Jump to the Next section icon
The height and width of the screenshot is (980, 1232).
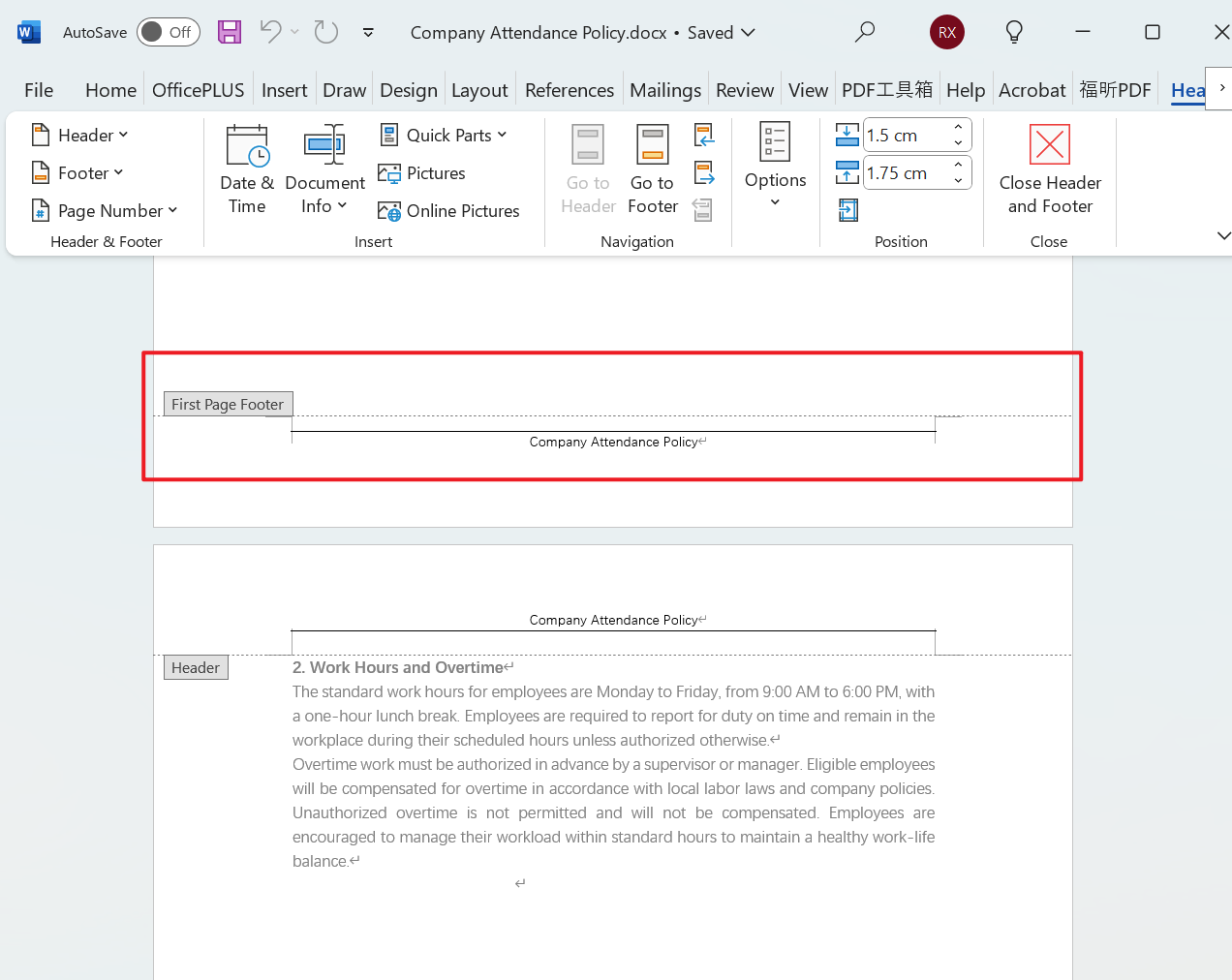704,173
